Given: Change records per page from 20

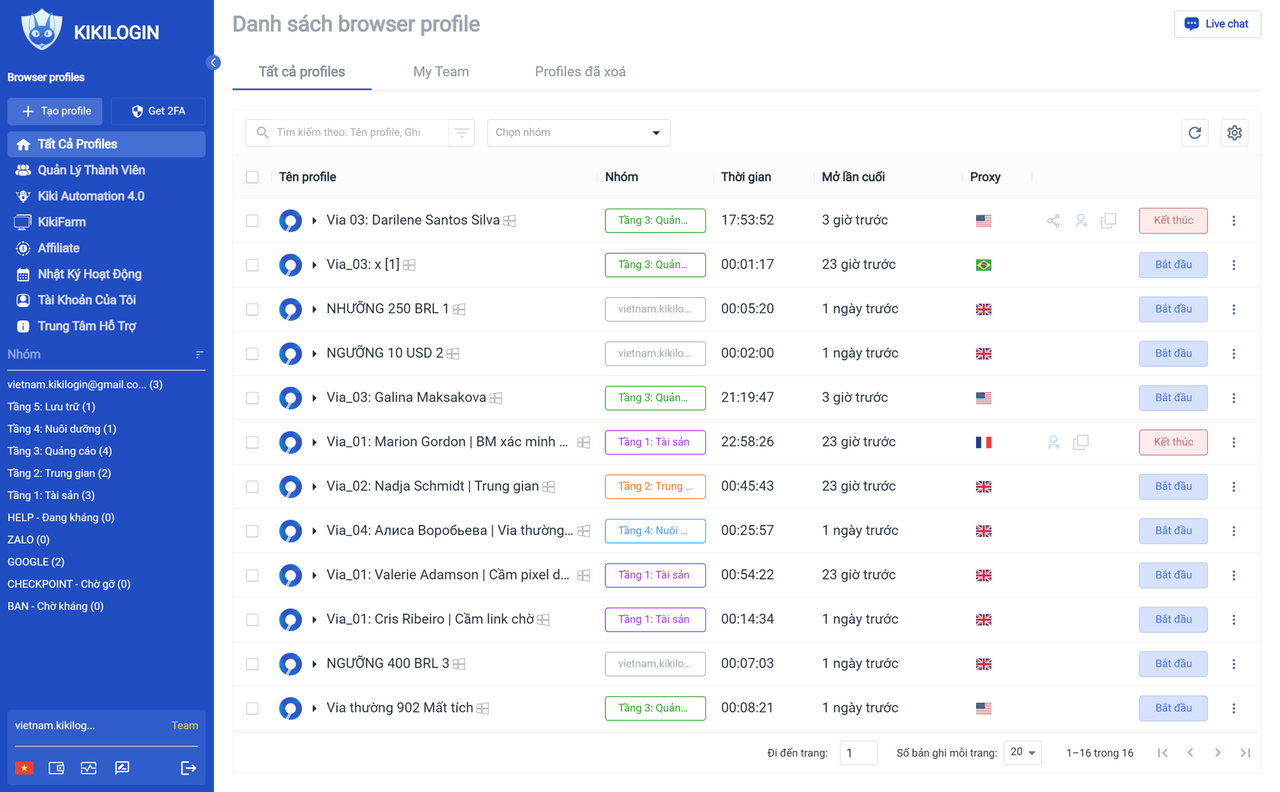Looking at the screenshot, I should pyautogui.click(x=1022, y=752).
